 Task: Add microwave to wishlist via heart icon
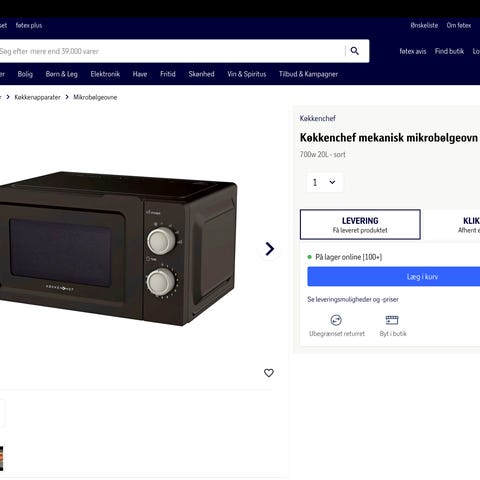[269, 373]
